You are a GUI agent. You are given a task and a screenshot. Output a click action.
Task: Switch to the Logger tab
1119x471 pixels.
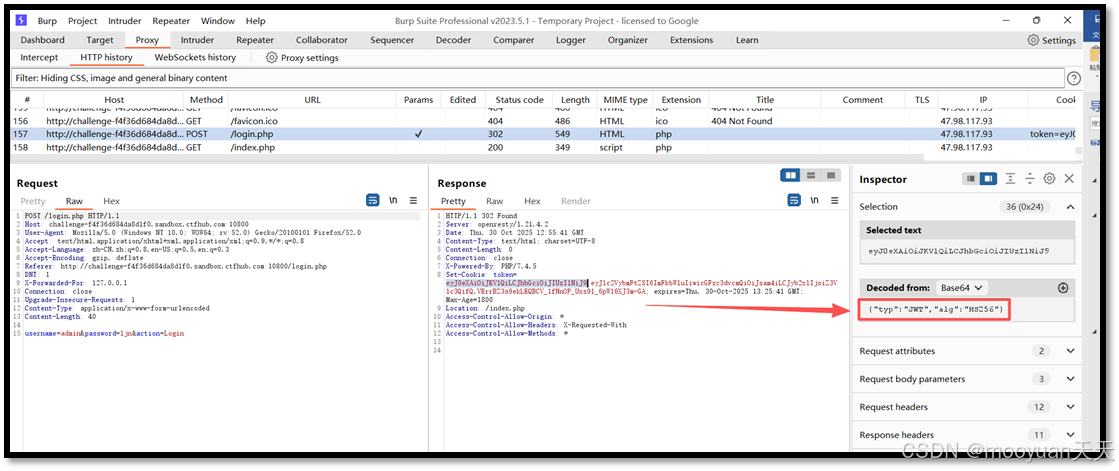(x=571, y=40)
